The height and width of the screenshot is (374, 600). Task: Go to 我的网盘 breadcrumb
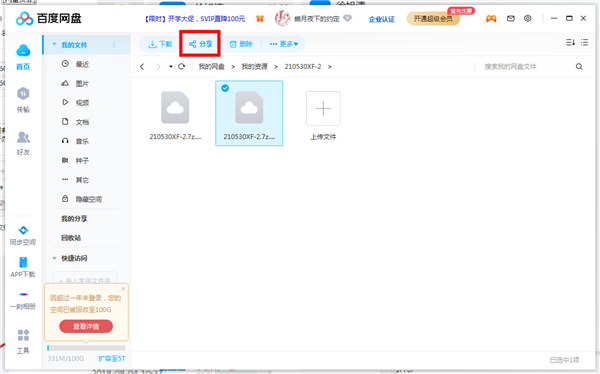coord(212,67)
